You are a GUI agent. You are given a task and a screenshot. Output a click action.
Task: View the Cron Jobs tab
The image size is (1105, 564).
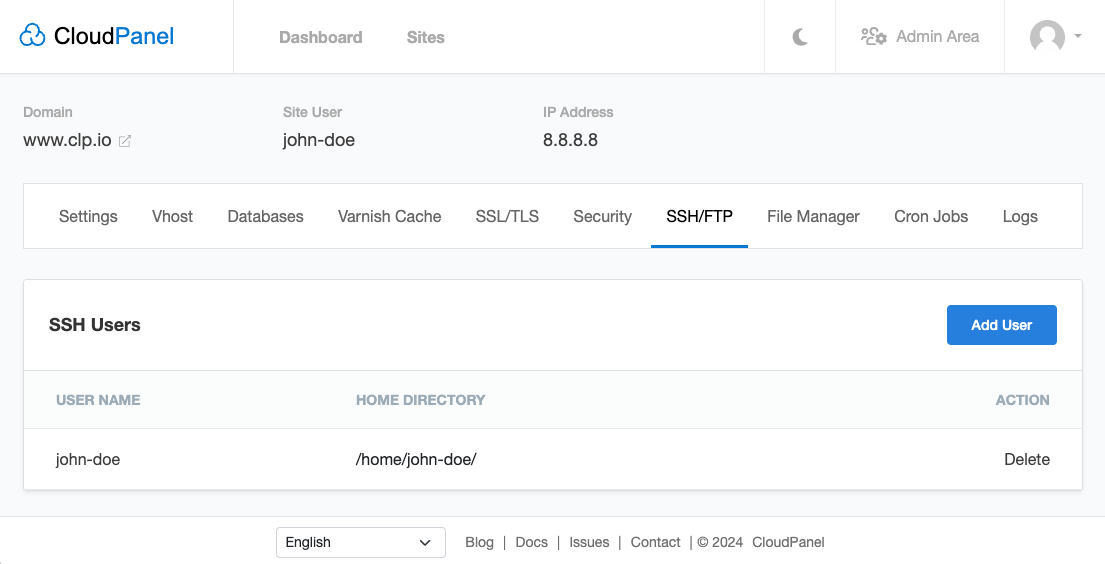pyautogui.click(x=931, y=216)
